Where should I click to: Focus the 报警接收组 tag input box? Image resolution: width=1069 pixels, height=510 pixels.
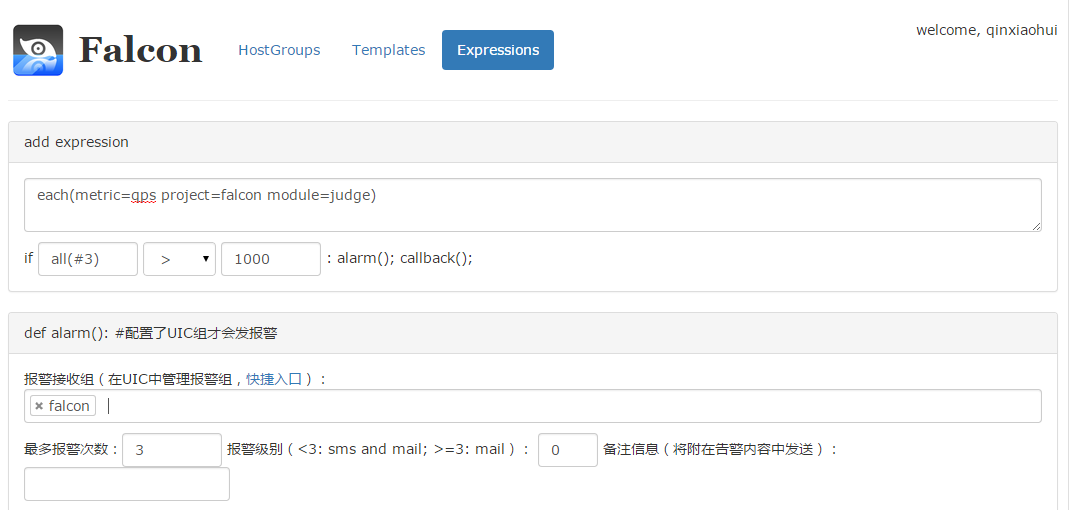[x=570, y=406]
